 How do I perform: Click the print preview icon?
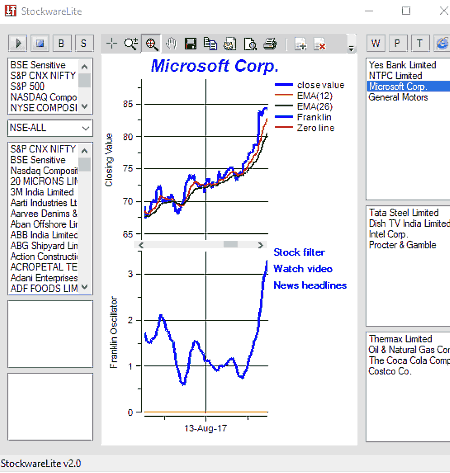[x=250, y=44]
